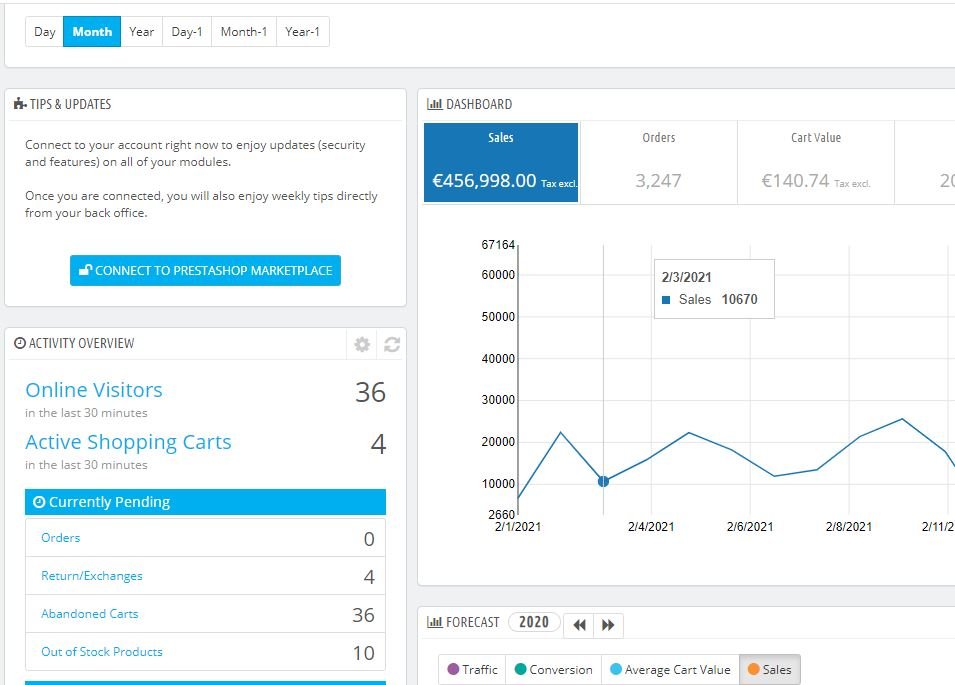Click the Out of Stock count 10
The width and height of the screenshot is (955, 685).
(x=364, y=653)
